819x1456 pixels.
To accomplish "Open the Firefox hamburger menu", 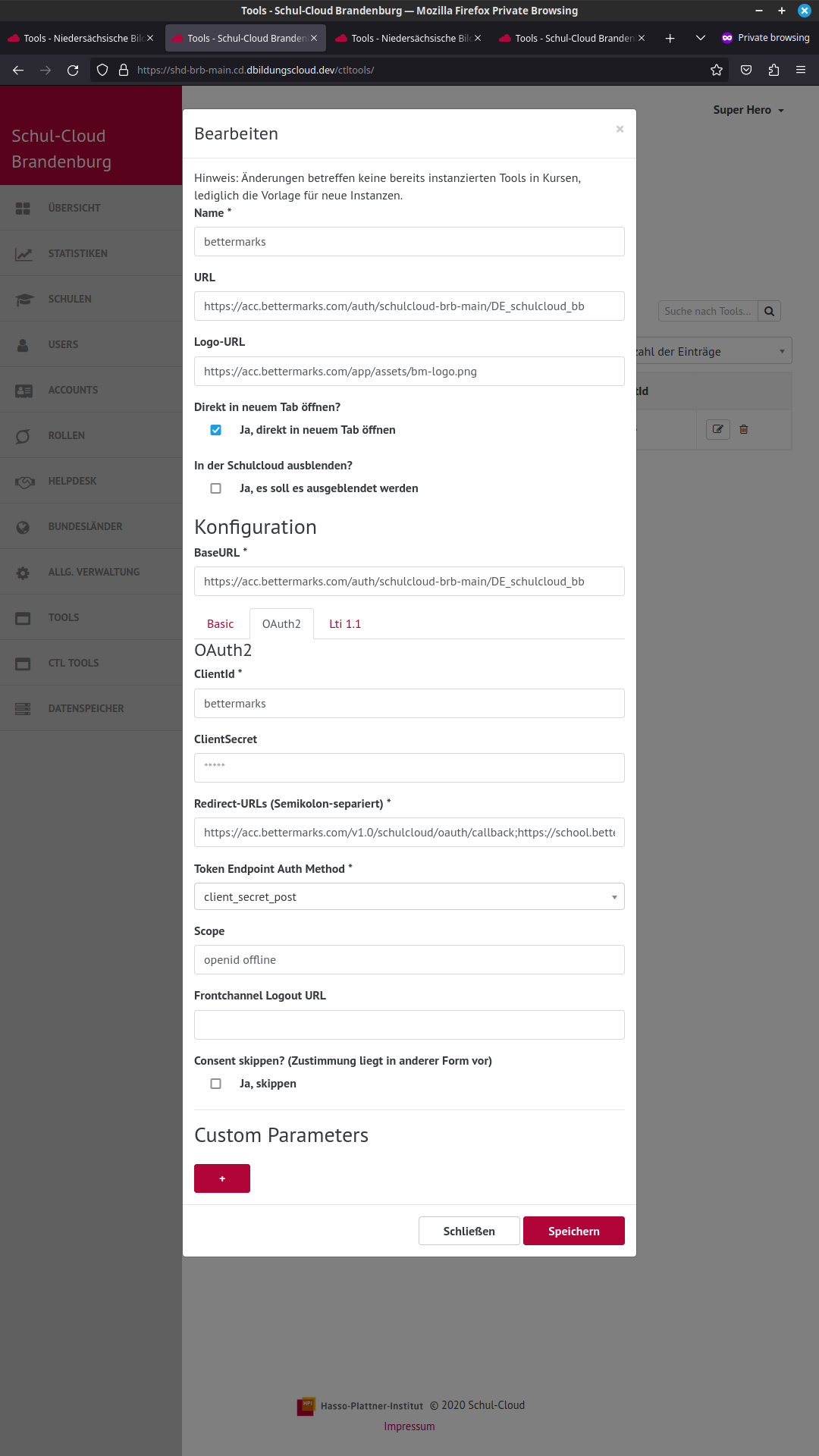I will click(x=800, y=70).
